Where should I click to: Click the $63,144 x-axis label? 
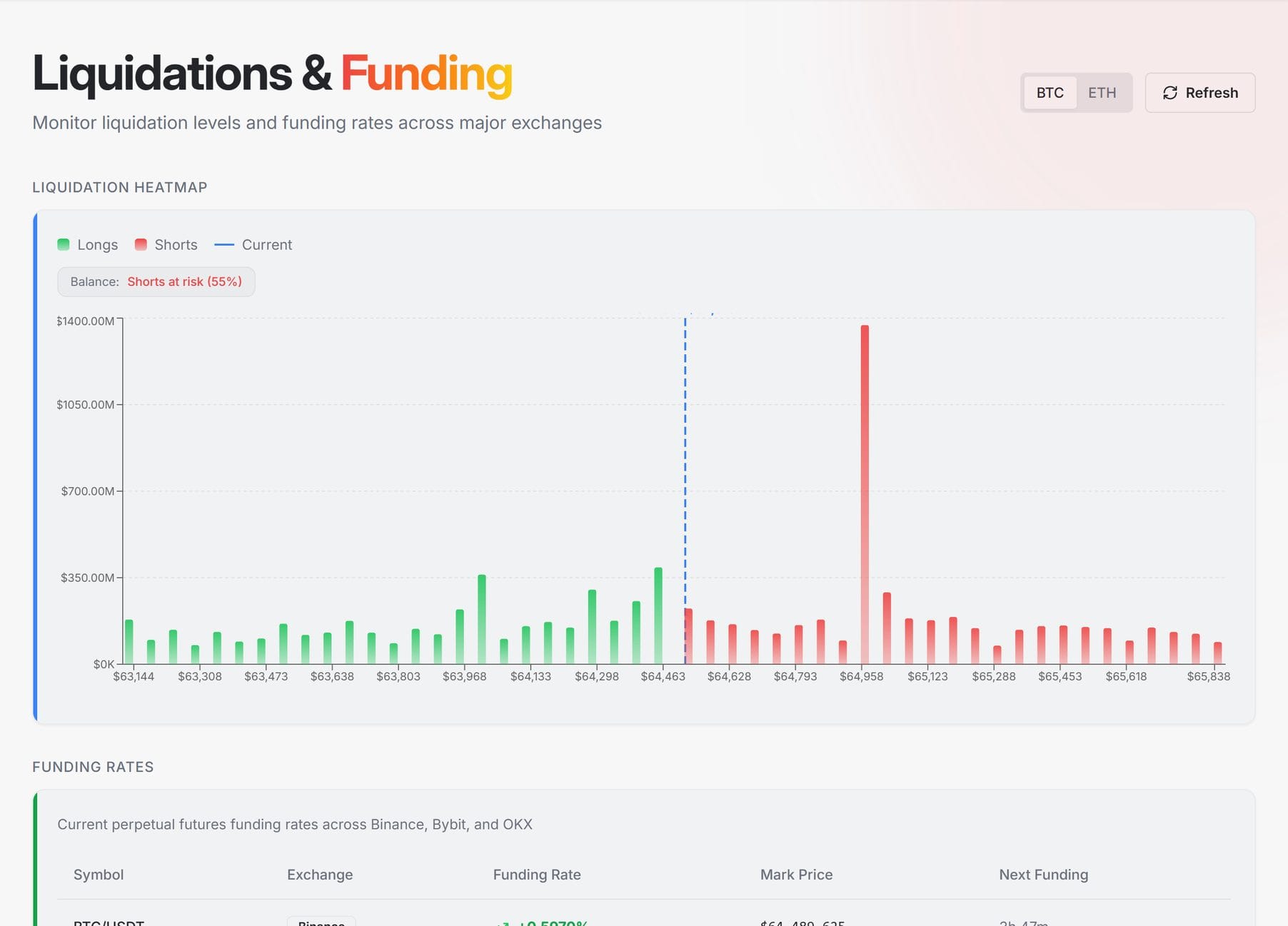(x=134, y=676)
